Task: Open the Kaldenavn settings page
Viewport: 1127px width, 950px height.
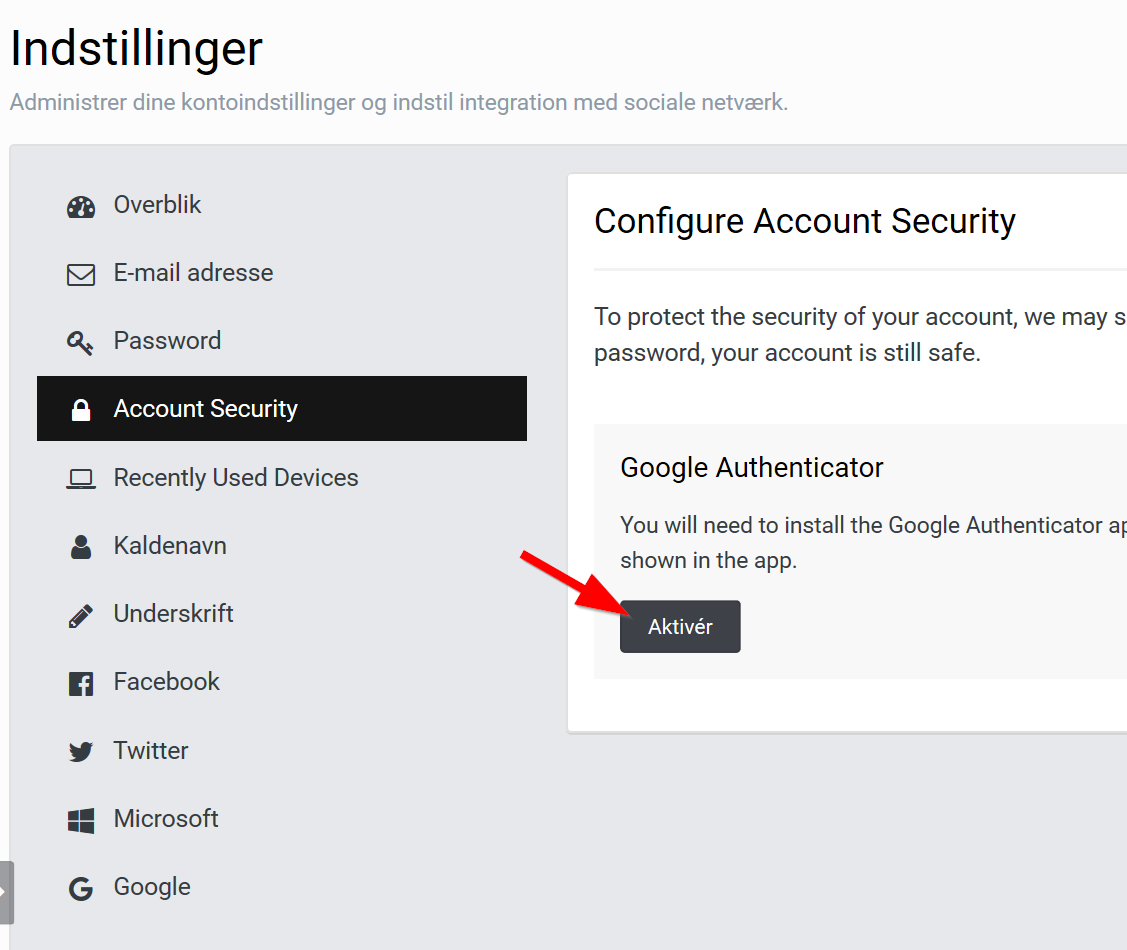Action: click(170, 546)
